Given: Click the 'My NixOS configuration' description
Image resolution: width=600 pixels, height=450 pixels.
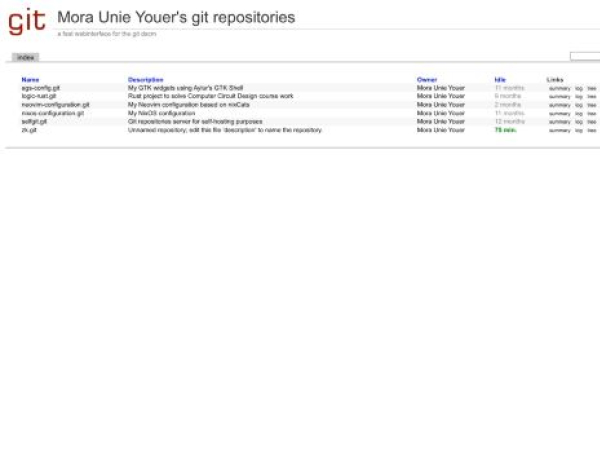Looking at the screenshot, I should (x=161, y=113).
